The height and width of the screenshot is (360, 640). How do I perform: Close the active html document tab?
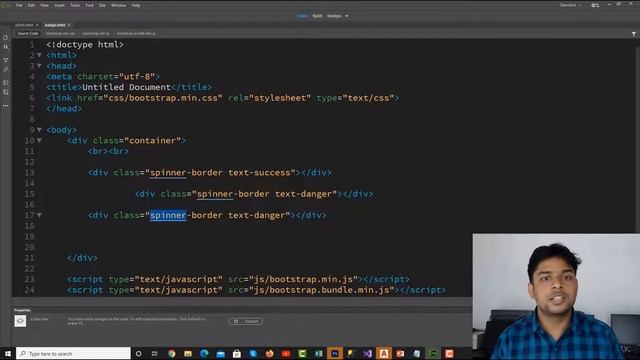point(69,25)
